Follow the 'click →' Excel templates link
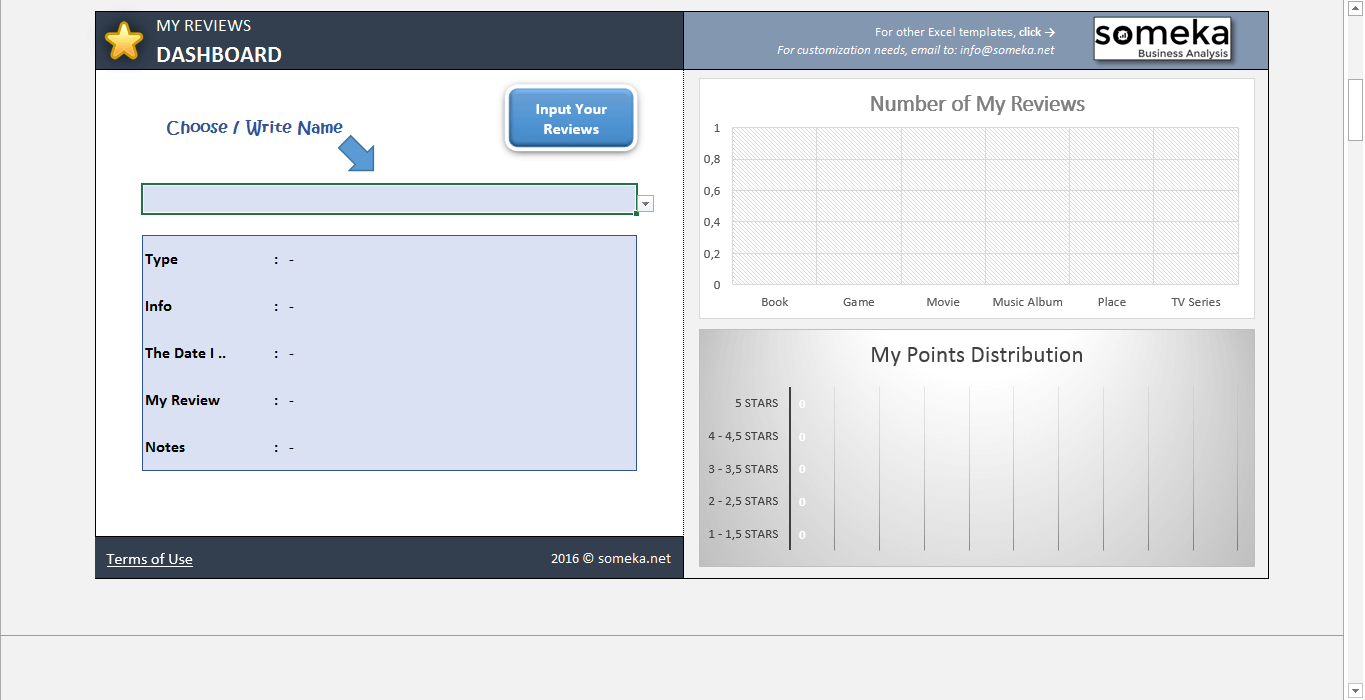The width and height of the screenshot is (1365, 700). tap(1037, 32)
